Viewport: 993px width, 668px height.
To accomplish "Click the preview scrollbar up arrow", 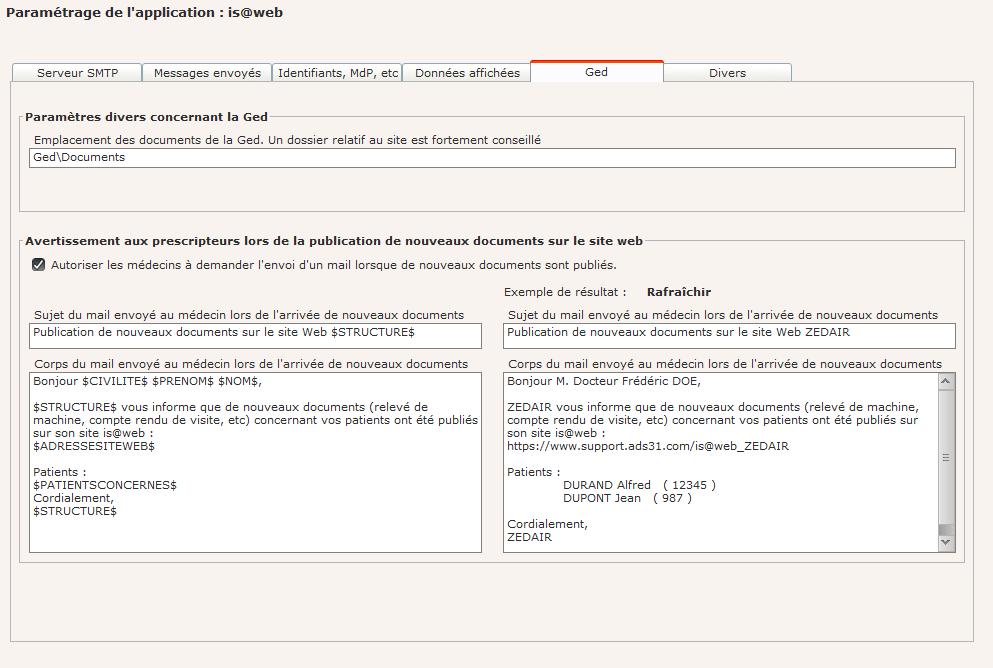I will [946, 381].
